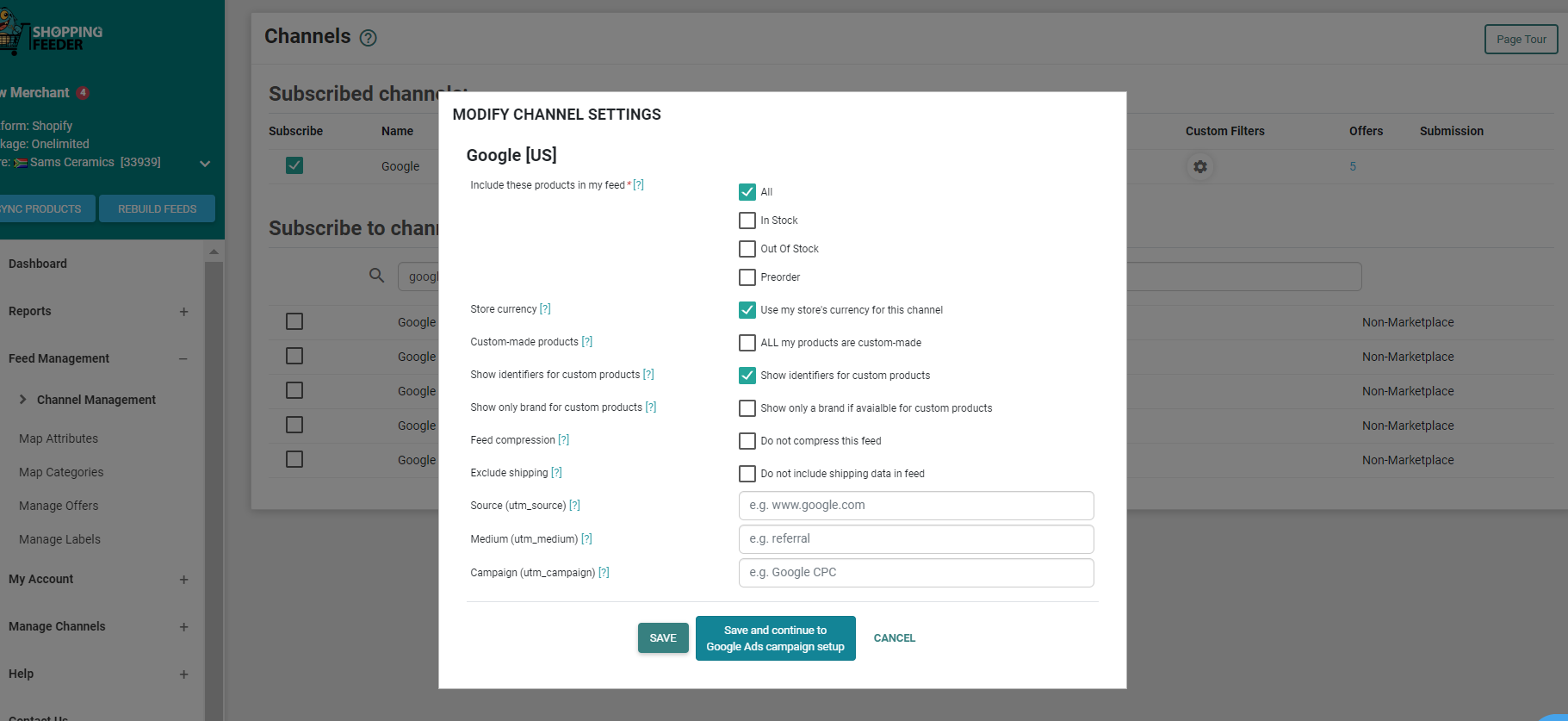Click the REBUILD FEEDS button
1568x721 pixels.
158,208
